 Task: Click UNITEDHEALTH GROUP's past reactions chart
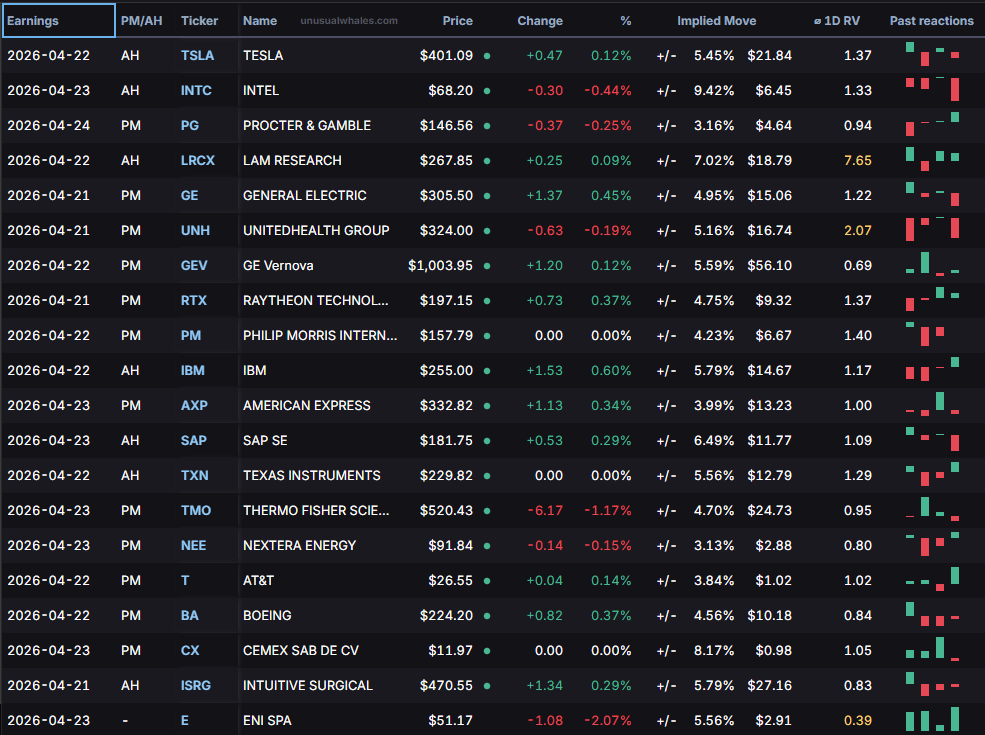click(932, 229)
